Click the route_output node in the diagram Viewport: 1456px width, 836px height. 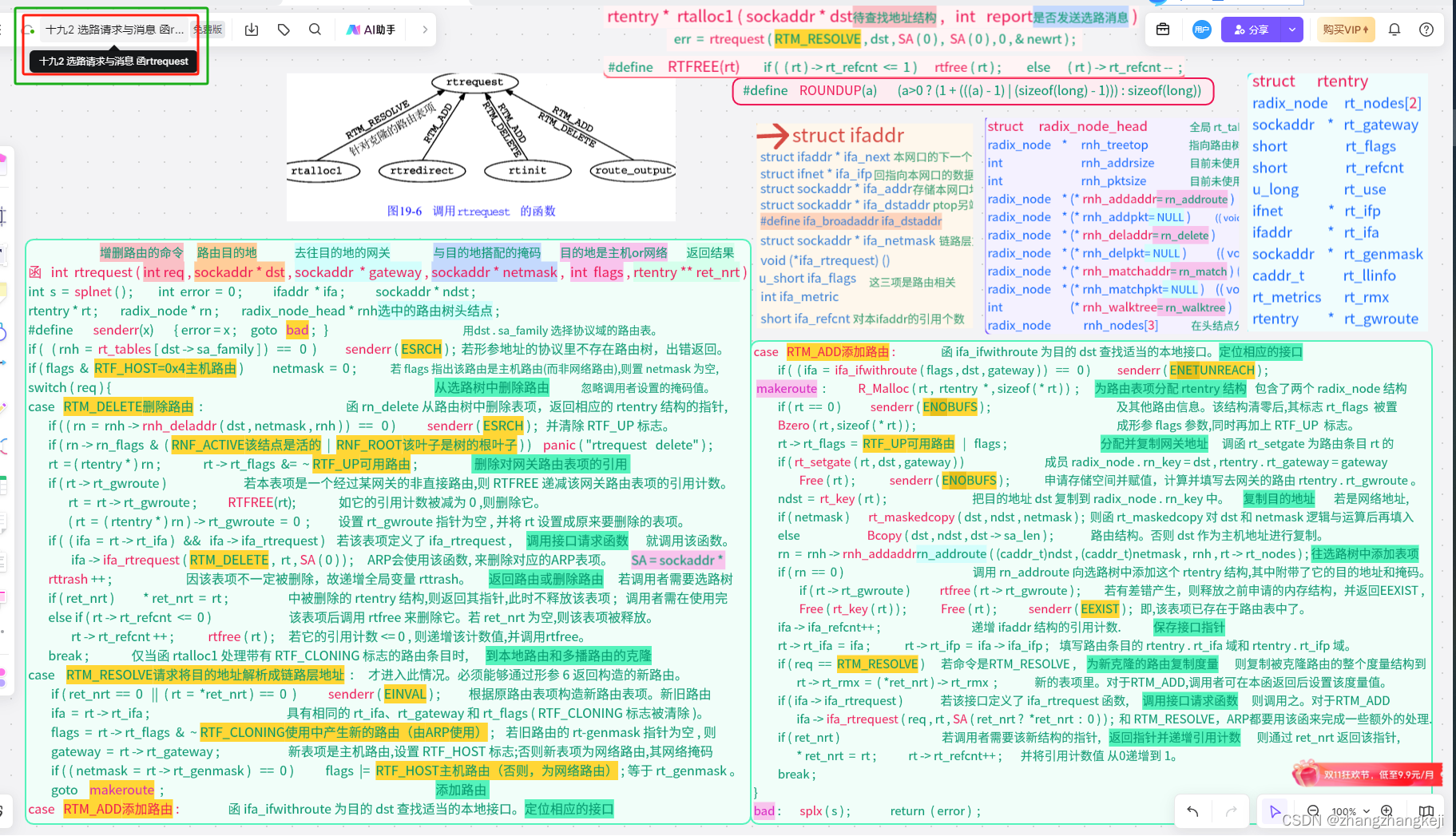coord(633,170)
